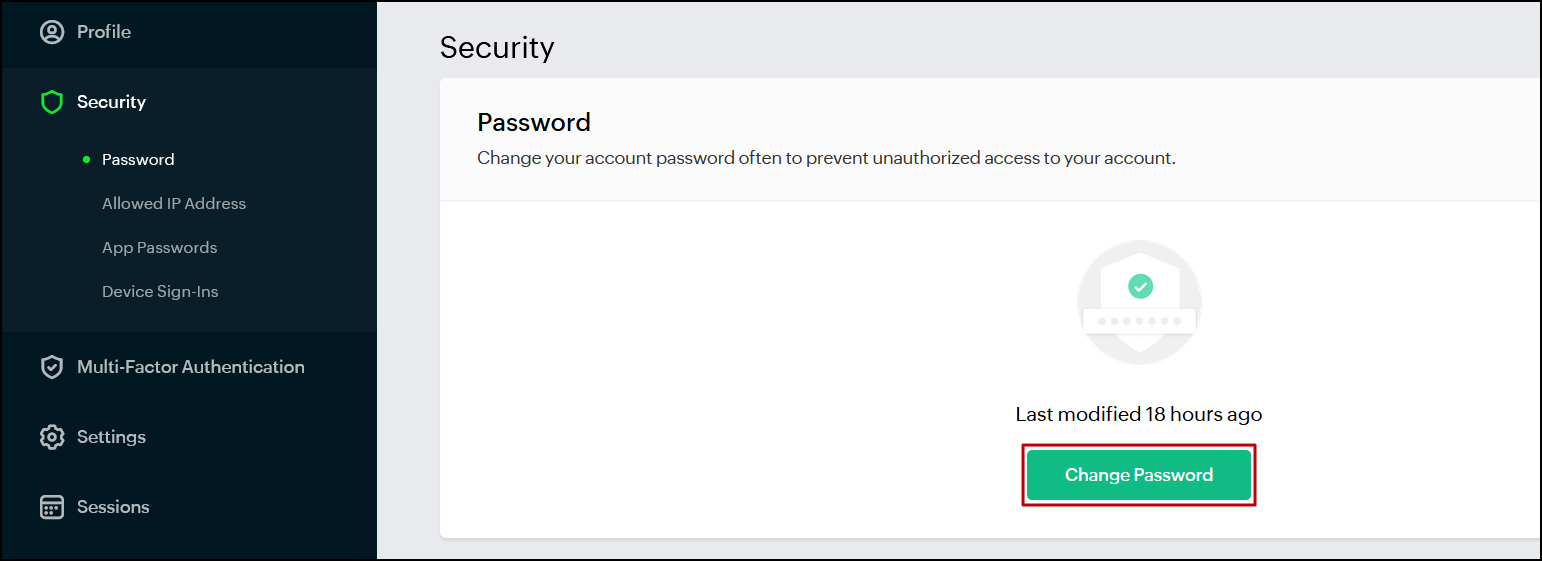Image resolution: width=1542 pixels, height=561 pixels.
Task: View Device Sign-Ins
Action: (x=160, y=291)
